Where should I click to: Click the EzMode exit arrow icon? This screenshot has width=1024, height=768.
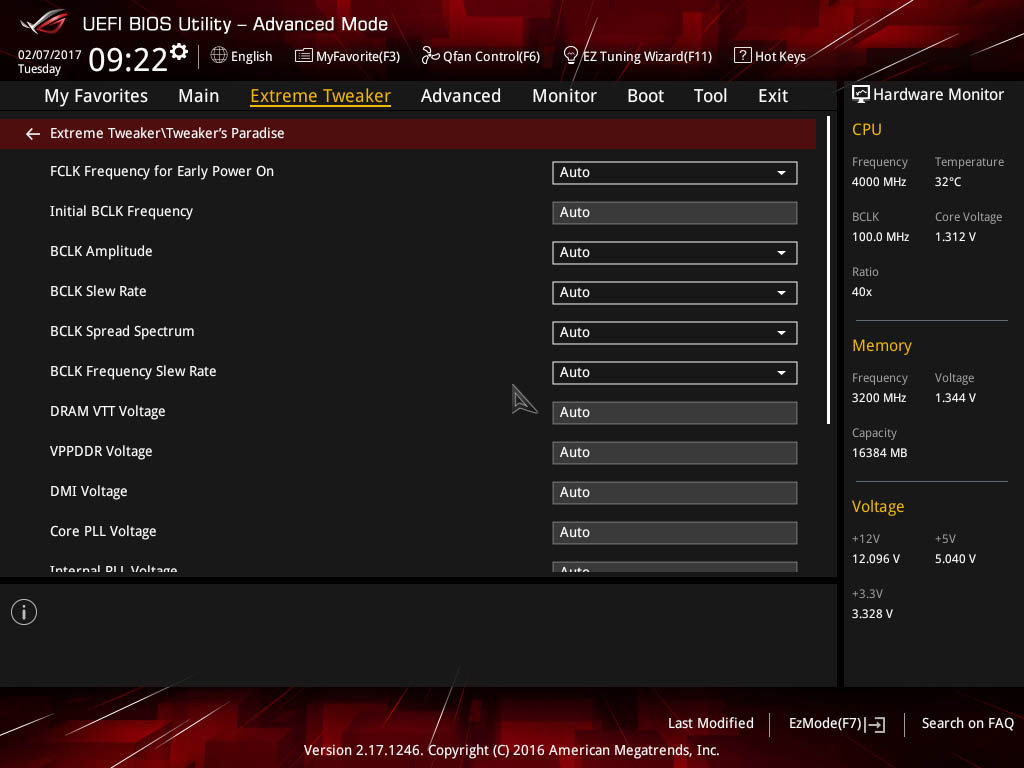click(x=876, y=724)
